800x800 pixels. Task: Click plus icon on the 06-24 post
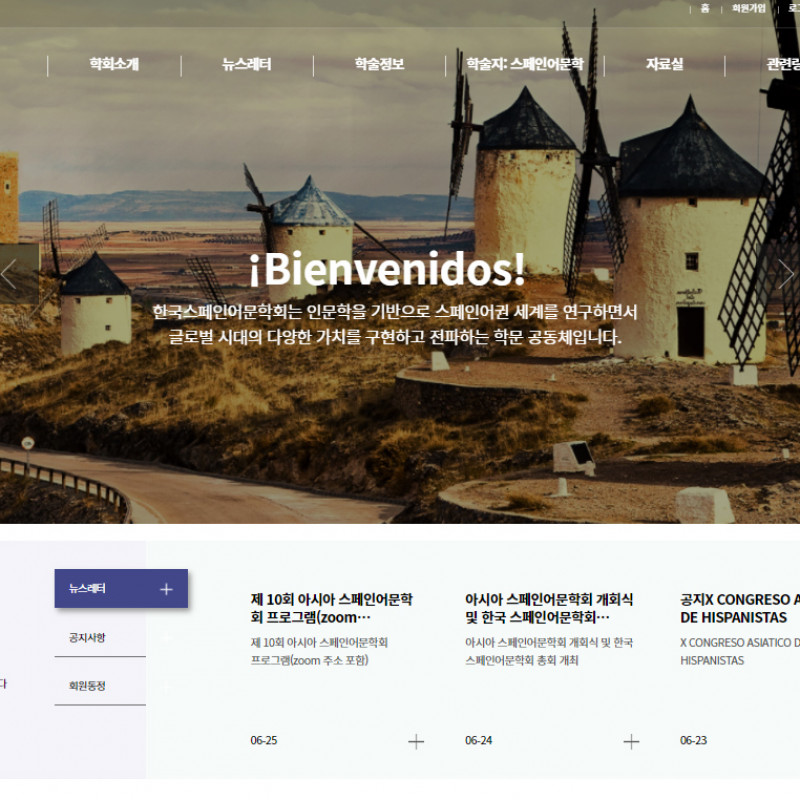click(x=631, y=741)
